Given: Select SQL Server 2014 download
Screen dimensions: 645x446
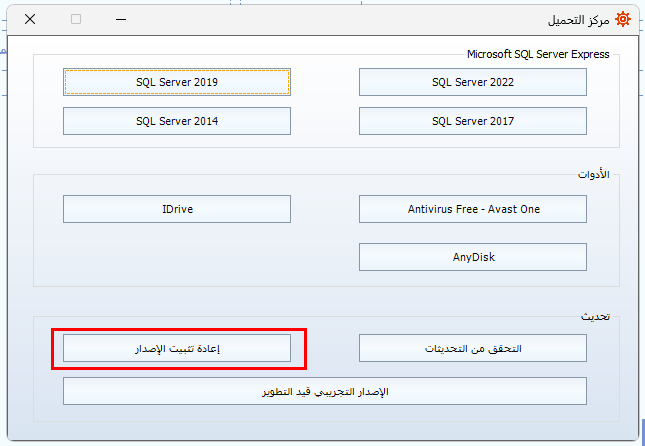Looking at the screenshot, I should click(177, 121).
